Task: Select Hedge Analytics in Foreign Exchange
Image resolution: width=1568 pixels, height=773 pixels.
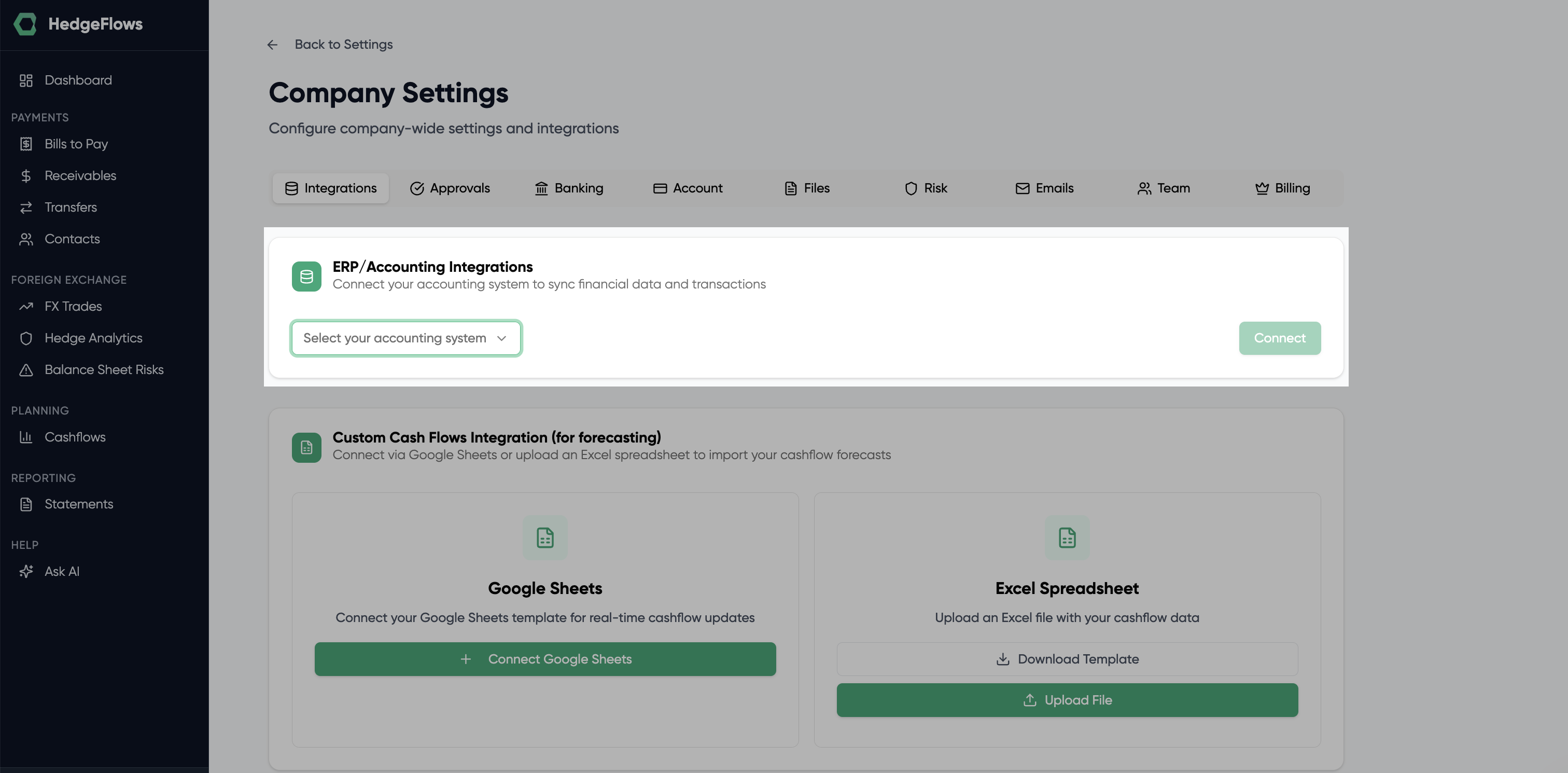Action: click(93, 338)
